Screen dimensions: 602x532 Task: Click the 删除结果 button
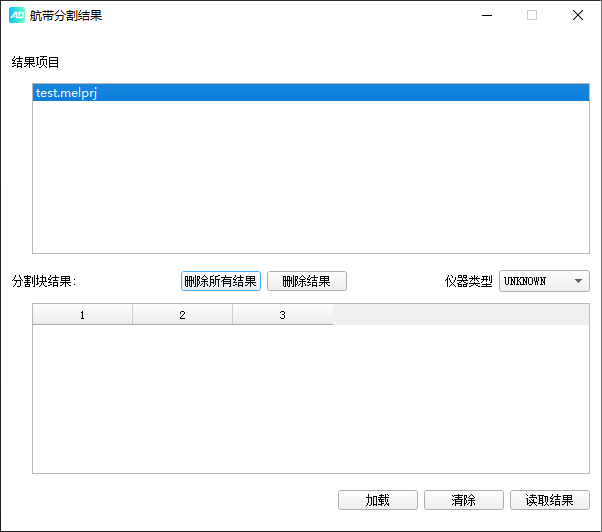click(x=307, y=281)
